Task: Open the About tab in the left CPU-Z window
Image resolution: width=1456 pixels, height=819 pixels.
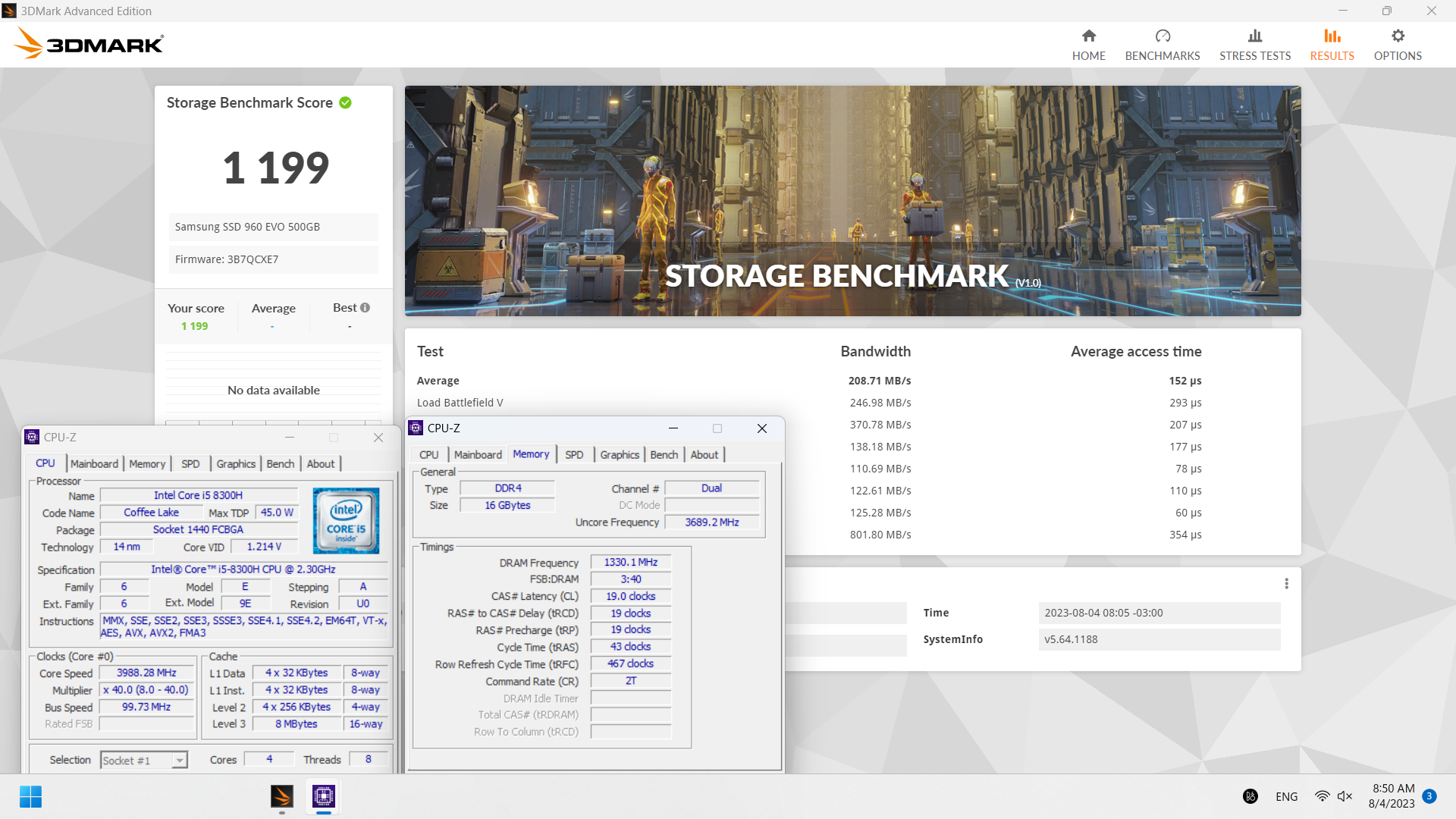Action: [321, 463]
